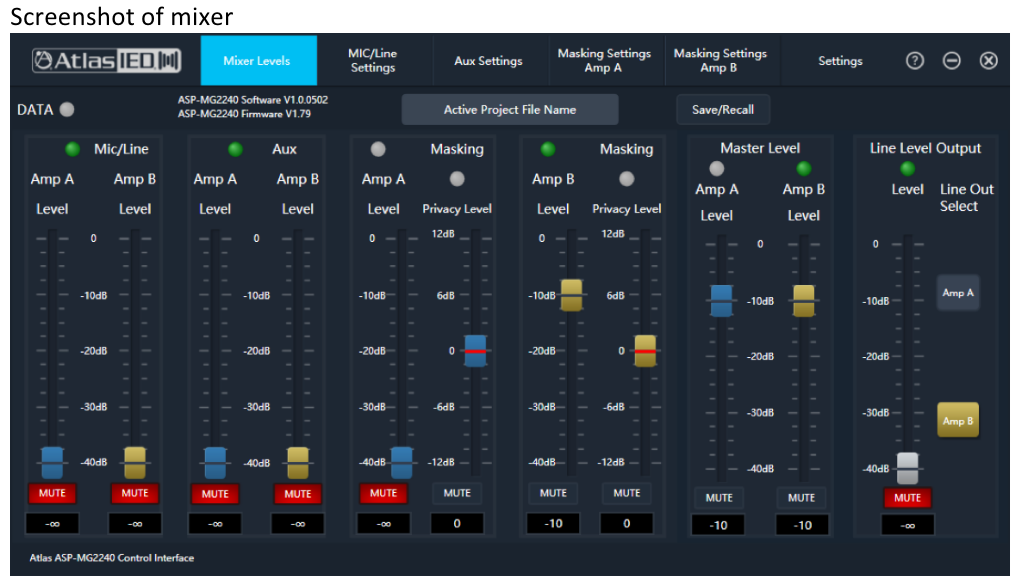Click the Masking Amp B green LED
Viewport: 1021px width, 583px height.
coord(548,149)
